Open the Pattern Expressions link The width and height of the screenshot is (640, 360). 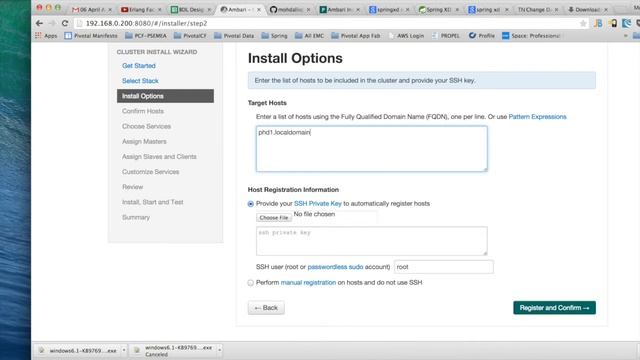(x=538, y=117)
